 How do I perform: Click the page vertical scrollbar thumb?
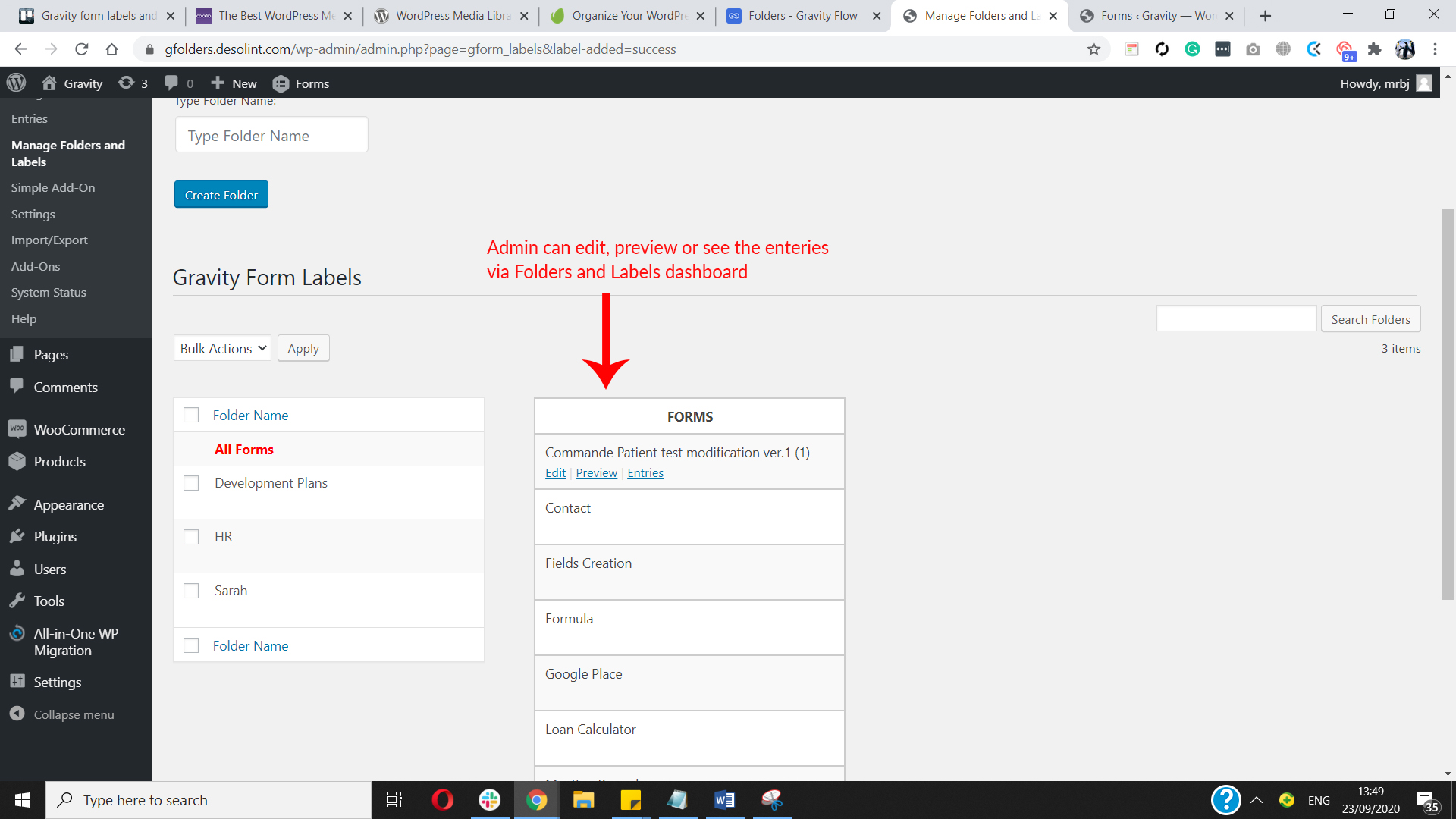click(x=1448, y=403)
